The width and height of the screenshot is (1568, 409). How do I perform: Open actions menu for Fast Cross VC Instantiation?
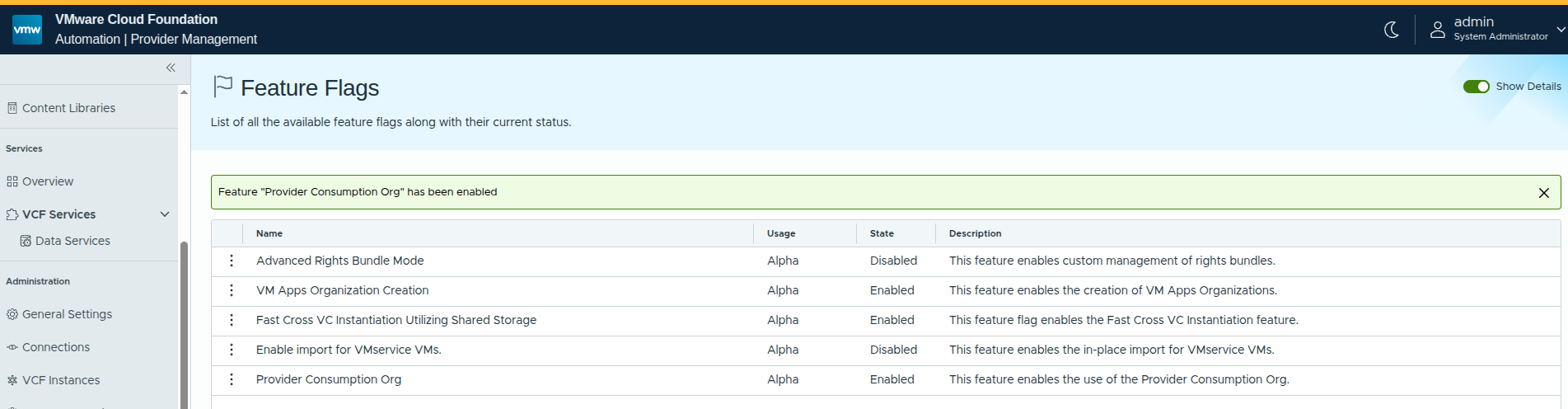(232, 320)
